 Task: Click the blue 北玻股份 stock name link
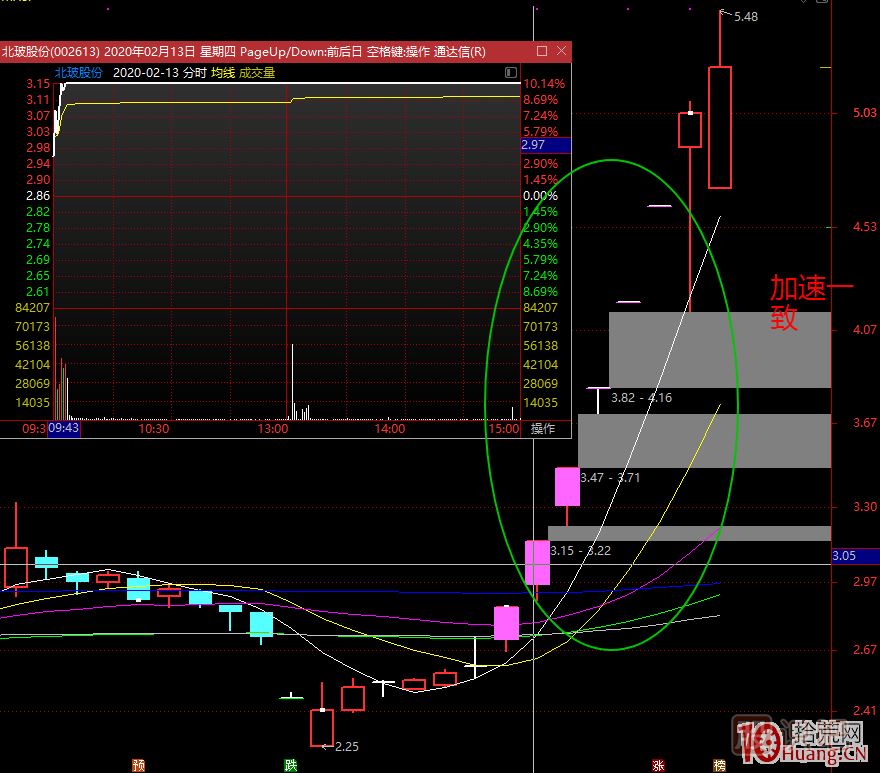[x=78, y=73]
